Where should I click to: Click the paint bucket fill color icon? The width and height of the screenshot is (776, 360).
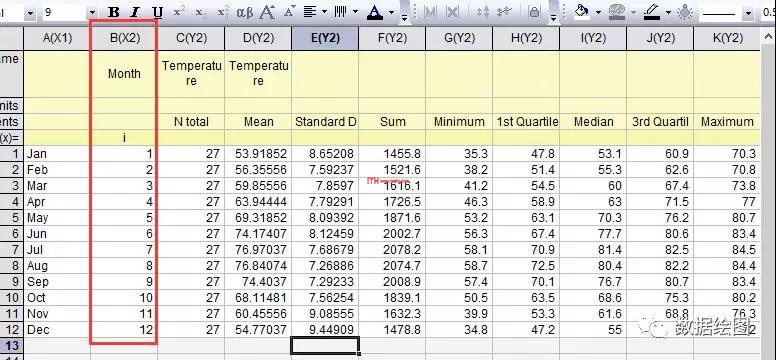(x=582, y=11)
